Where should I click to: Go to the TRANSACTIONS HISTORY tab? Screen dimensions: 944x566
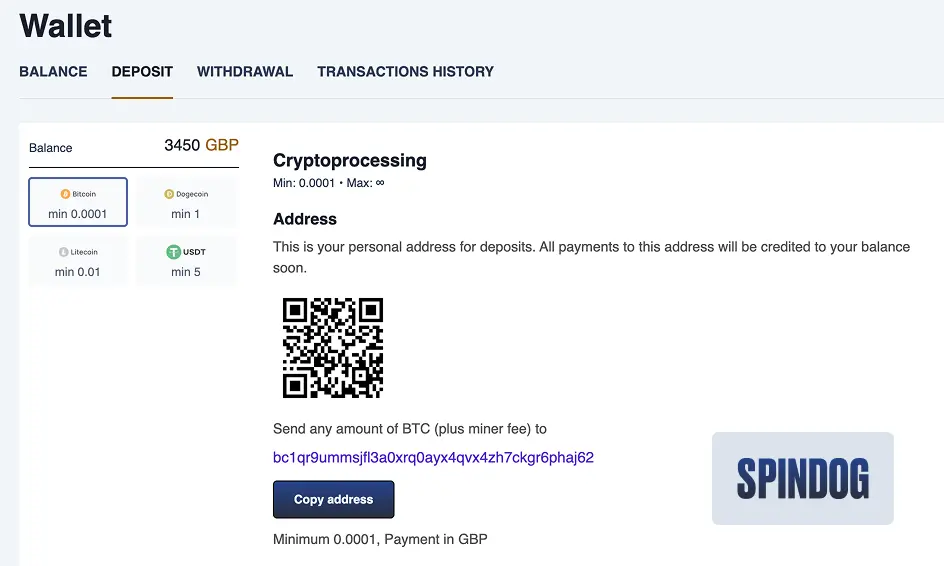(x=405, y=72)
